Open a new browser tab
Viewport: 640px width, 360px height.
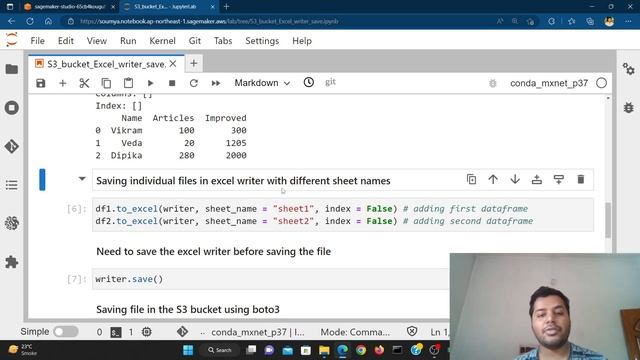pos(227,7)
